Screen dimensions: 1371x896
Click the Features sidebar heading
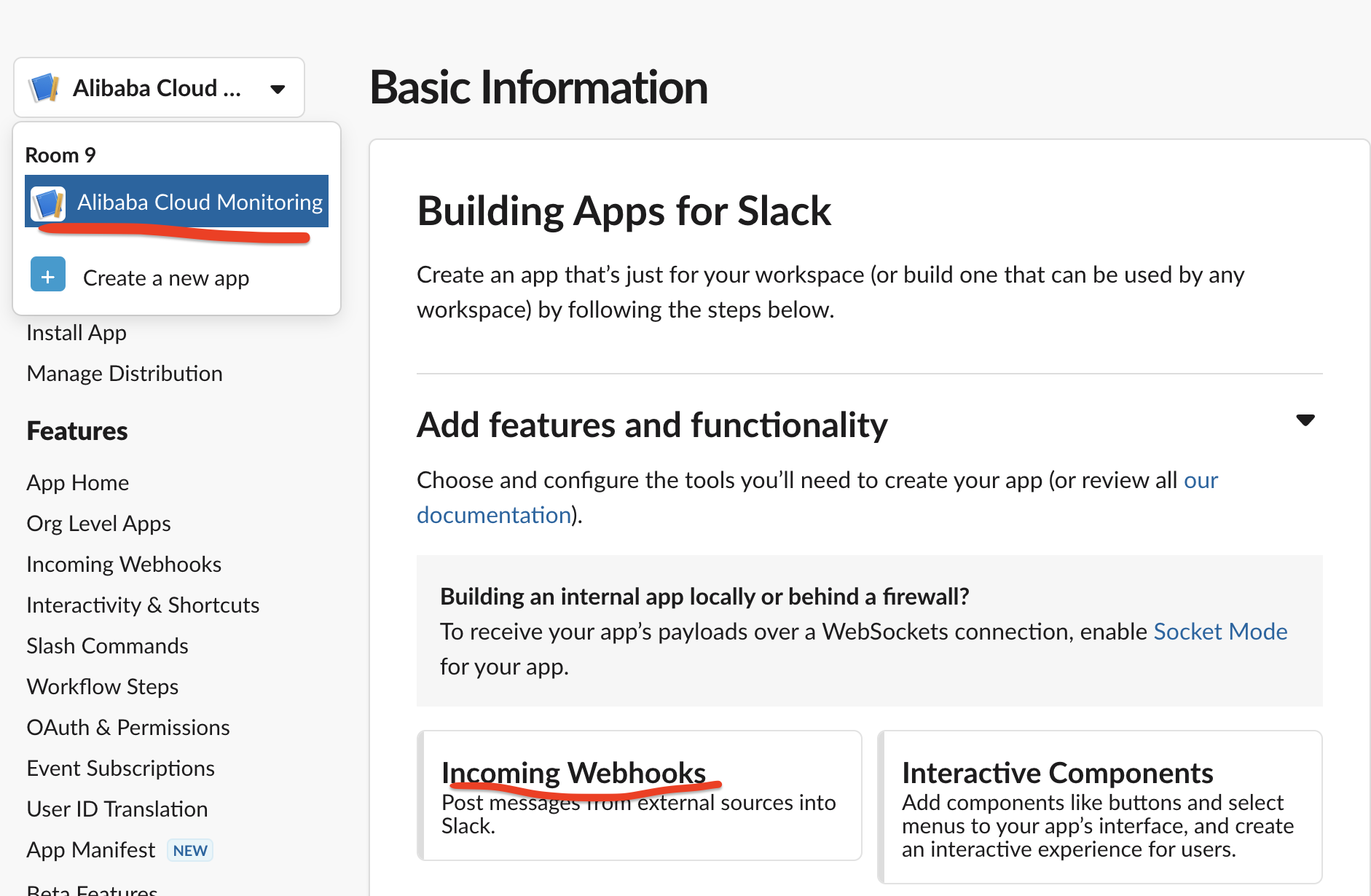coord(77,431)
